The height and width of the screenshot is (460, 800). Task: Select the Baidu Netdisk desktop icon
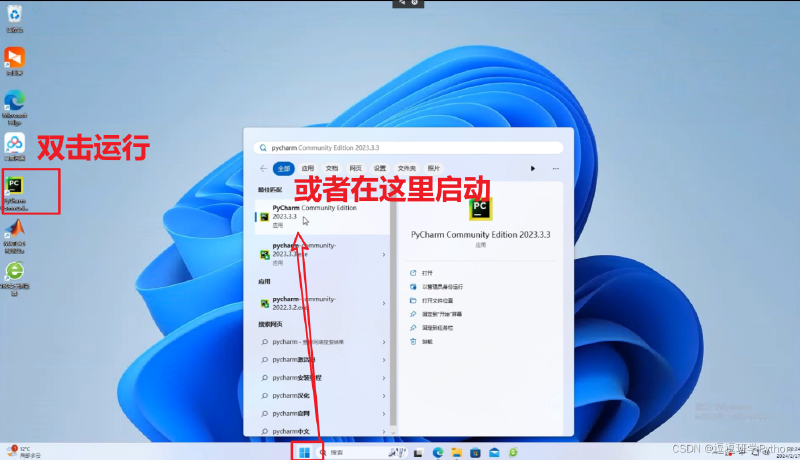coord(14,147)
